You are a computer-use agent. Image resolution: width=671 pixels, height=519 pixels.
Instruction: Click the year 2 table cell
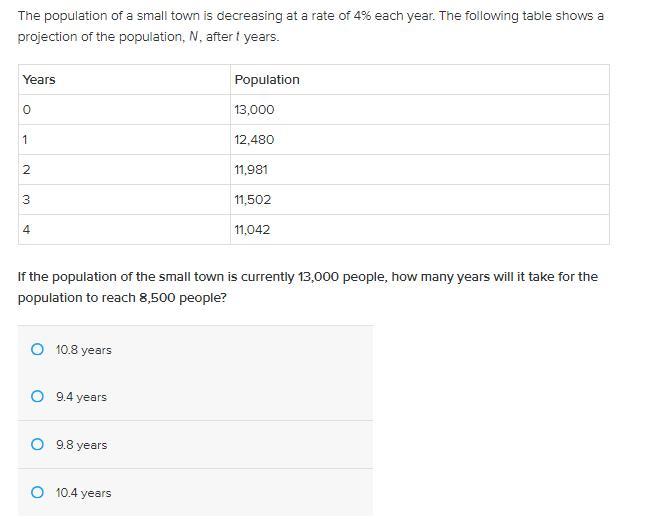pos(124,169)
